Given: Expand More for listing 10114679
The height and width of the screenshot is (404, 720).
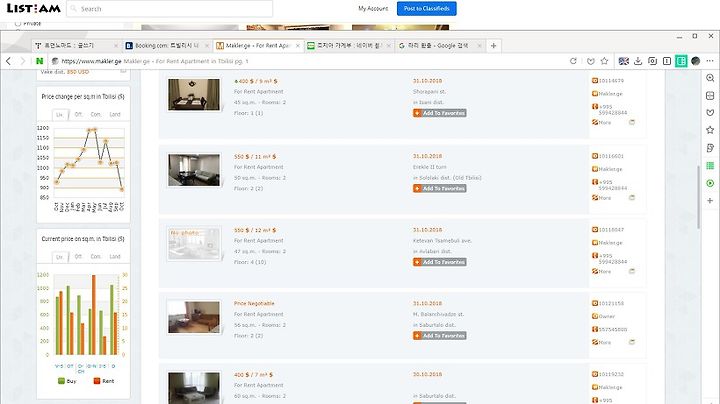Looking at the screenshot, I should click(602, 123).
